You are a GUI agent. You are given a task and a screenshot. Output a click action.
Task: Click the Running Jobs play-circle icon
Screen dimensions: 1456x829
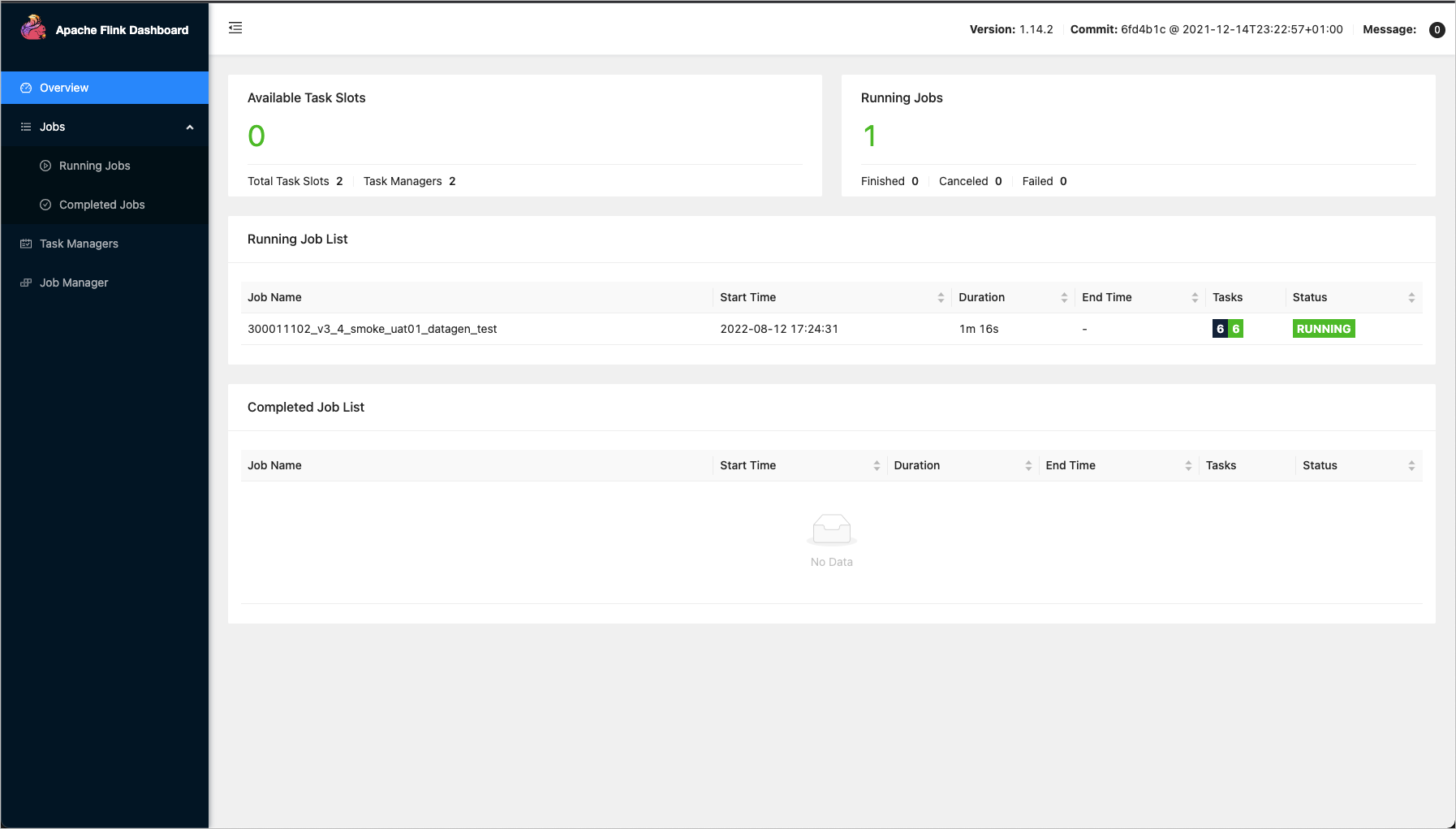click(45, 166)
